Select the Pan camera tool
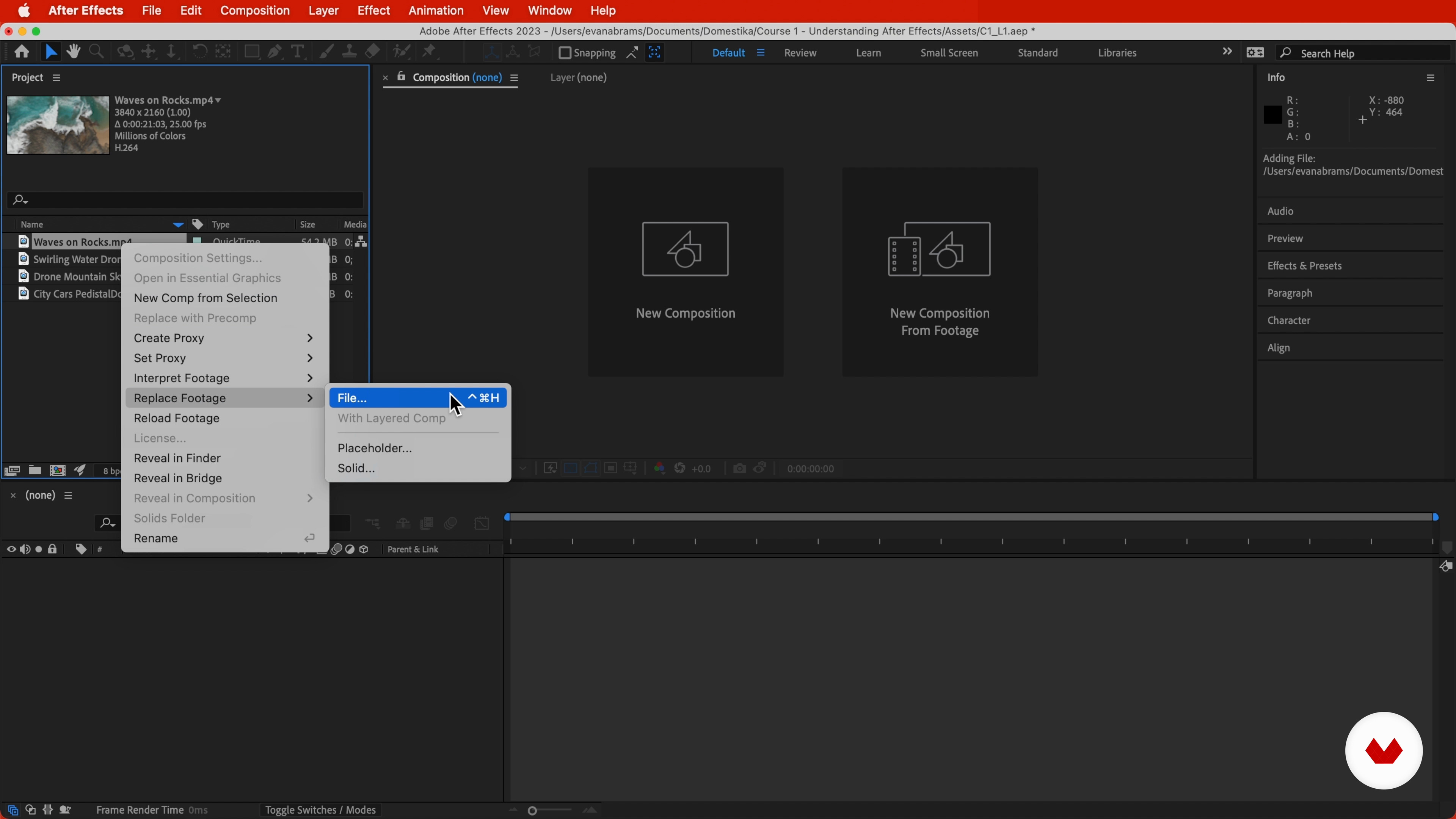The image size is (1456, 819). tap(149, 52)
